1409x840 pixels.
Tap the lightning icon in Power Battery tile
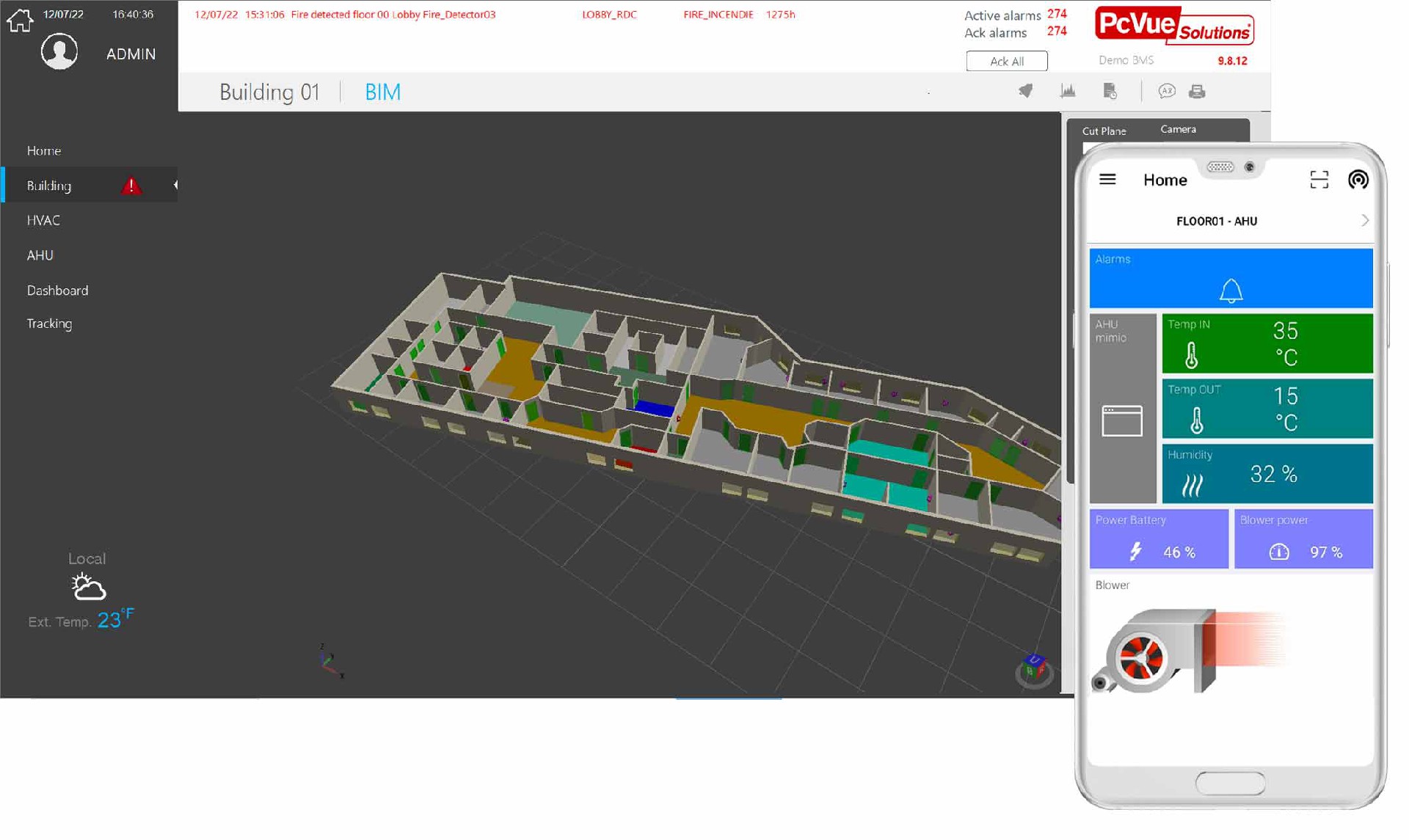[1135, 551]
